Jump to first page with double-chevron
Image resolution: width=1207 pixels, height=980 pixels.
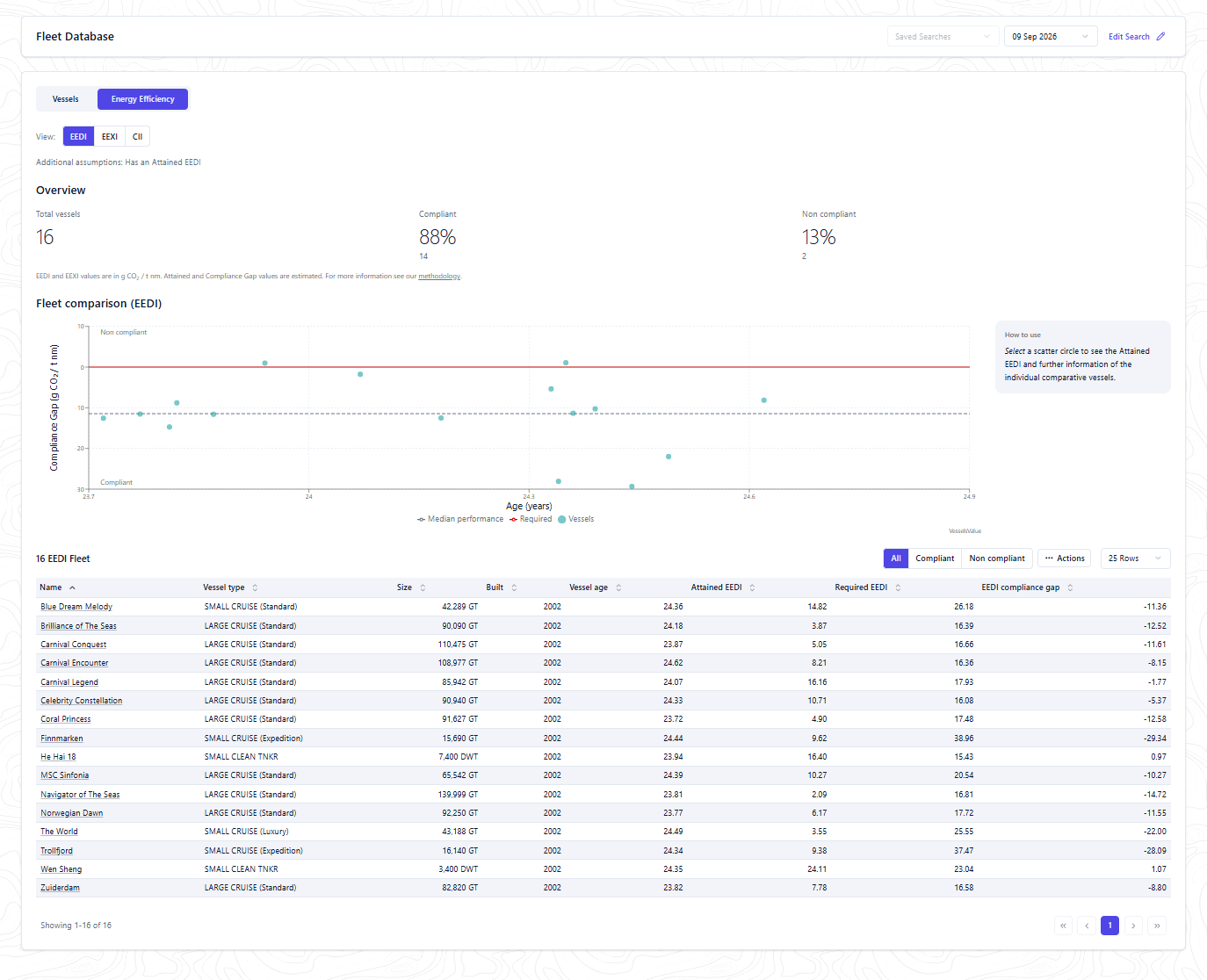click(1064, 926)
